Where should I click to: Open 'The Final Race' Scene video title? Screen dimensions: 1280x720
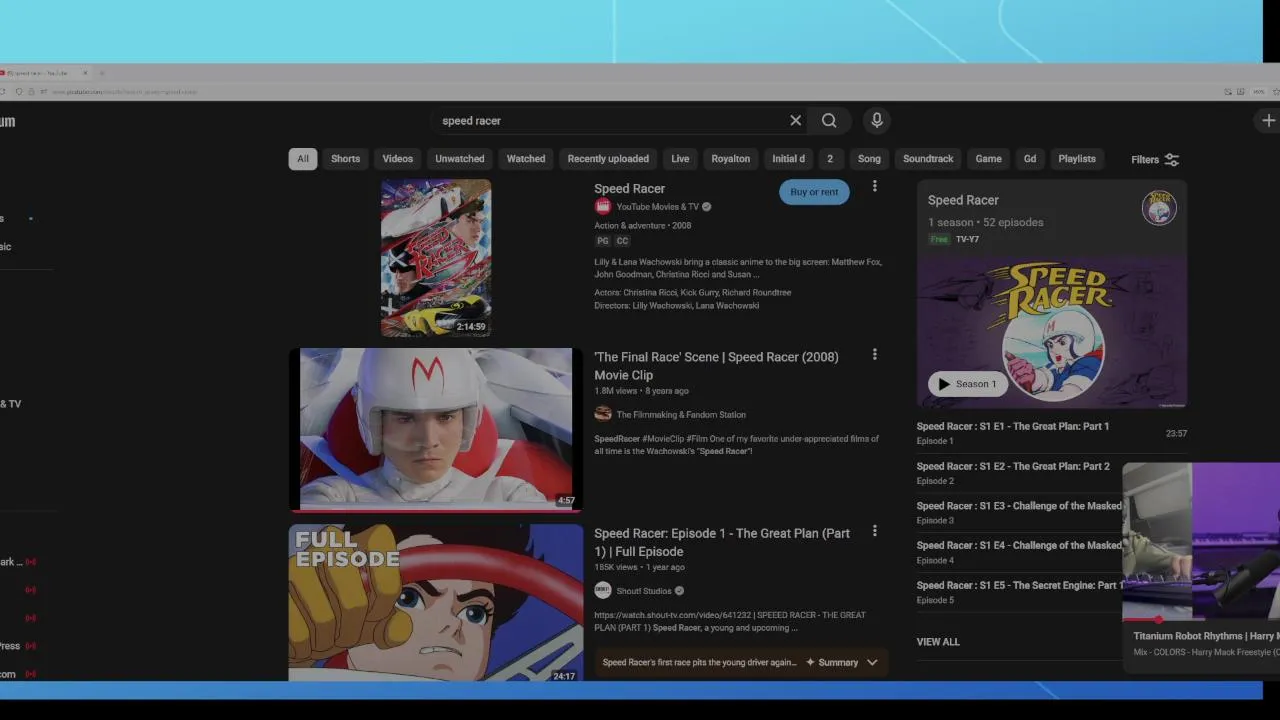[716, 366]
